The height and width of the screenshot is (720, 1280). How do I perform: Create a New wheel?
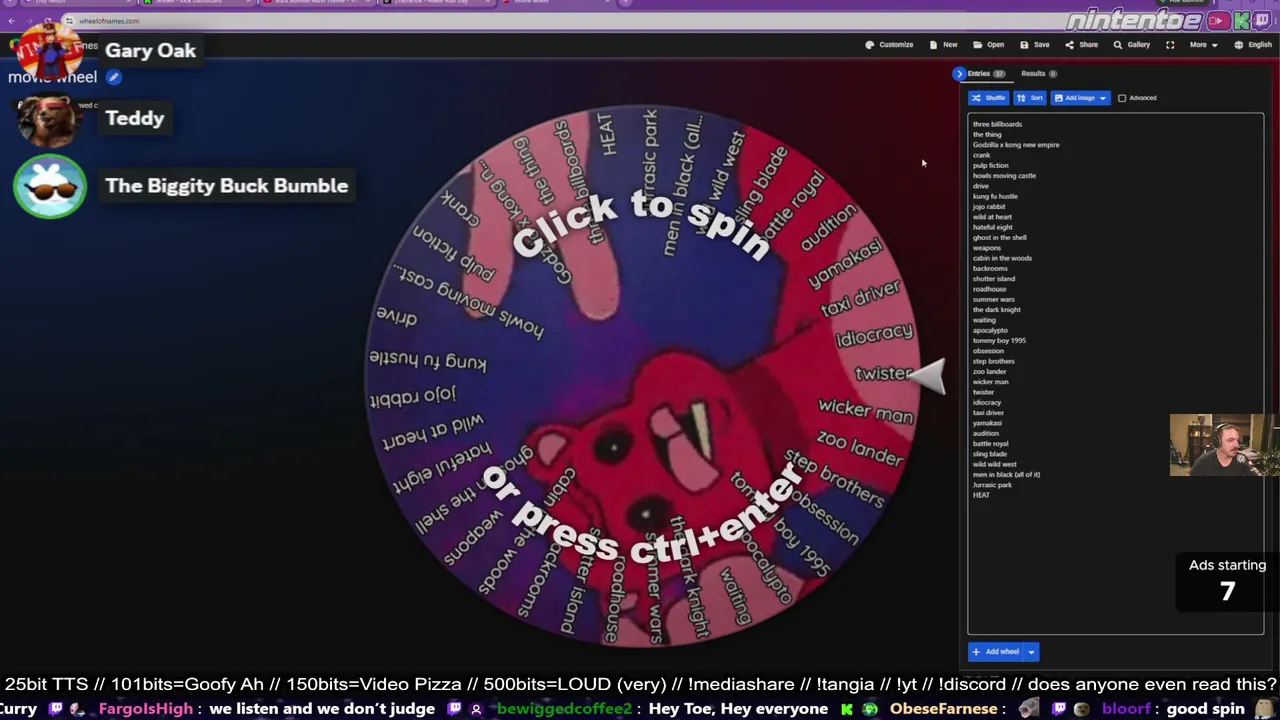point(943,45)
